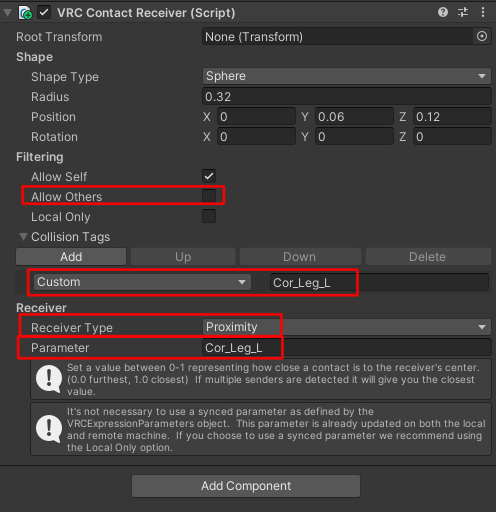The width and height of the screenshot is (496, 512).
Task: Click the Up button for collision tags
Action: (x=183, y=257)
